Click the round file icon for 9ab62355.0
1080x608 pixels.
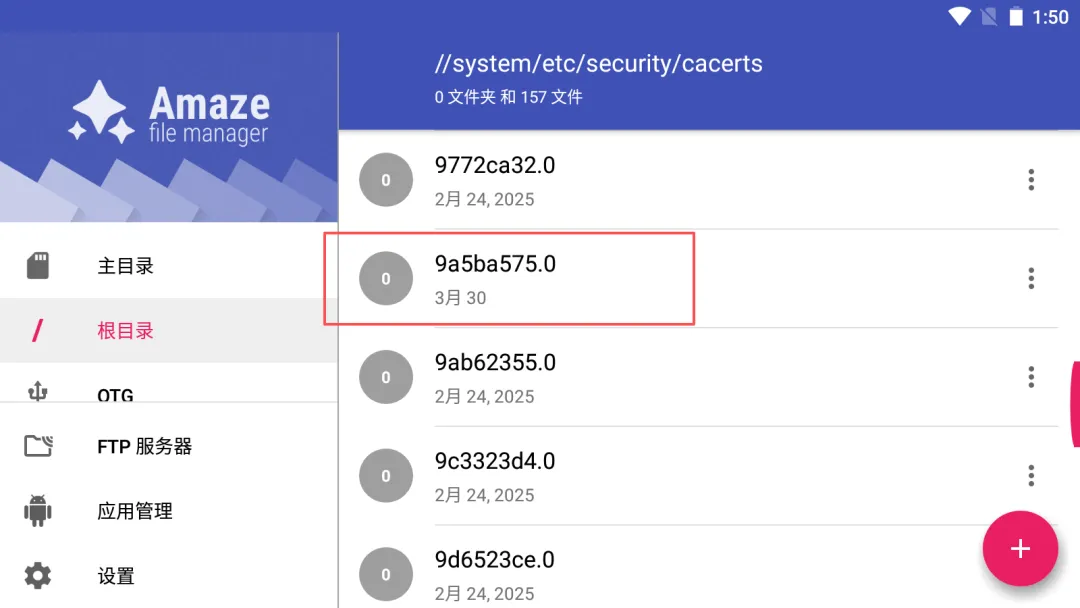[x=386, y=377]
